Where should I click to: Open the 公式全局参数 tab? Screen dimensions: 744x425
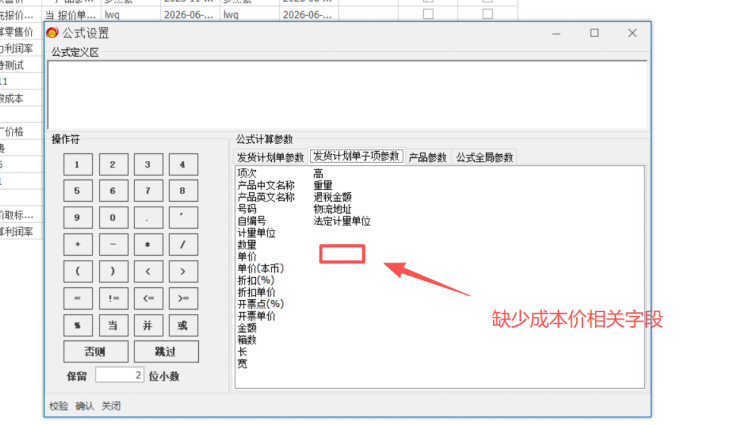point(484,157)
